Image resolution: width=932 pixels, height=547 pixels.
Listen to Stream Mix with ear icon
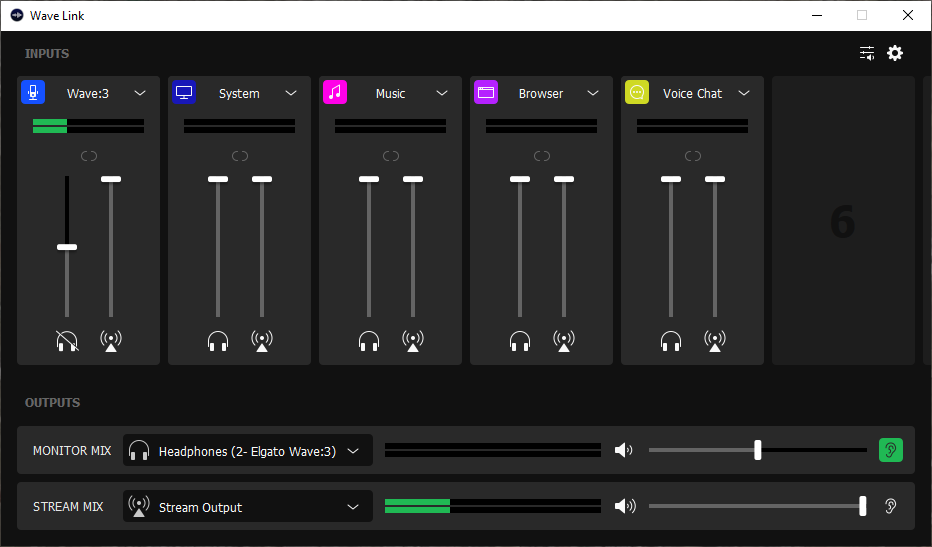click(890, 506)
